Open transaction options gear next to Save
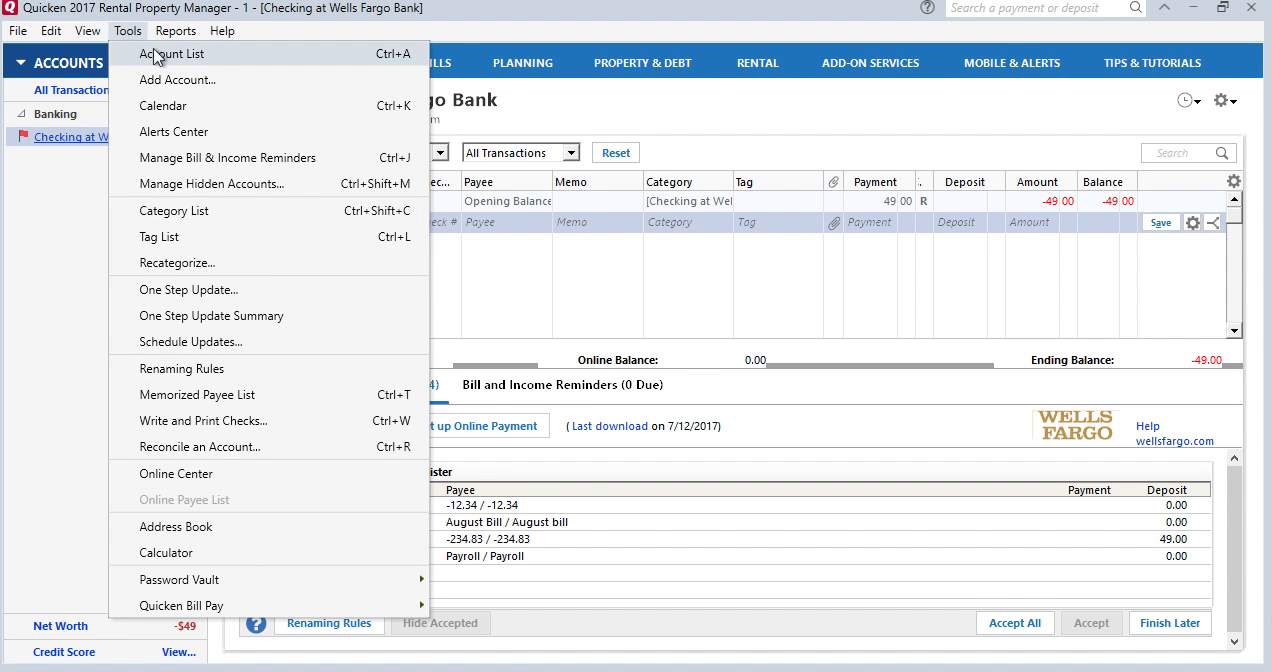Image resolution: width=1272 pixels, height=672 pixels. pyautogui.click(x=1192, y=223)
